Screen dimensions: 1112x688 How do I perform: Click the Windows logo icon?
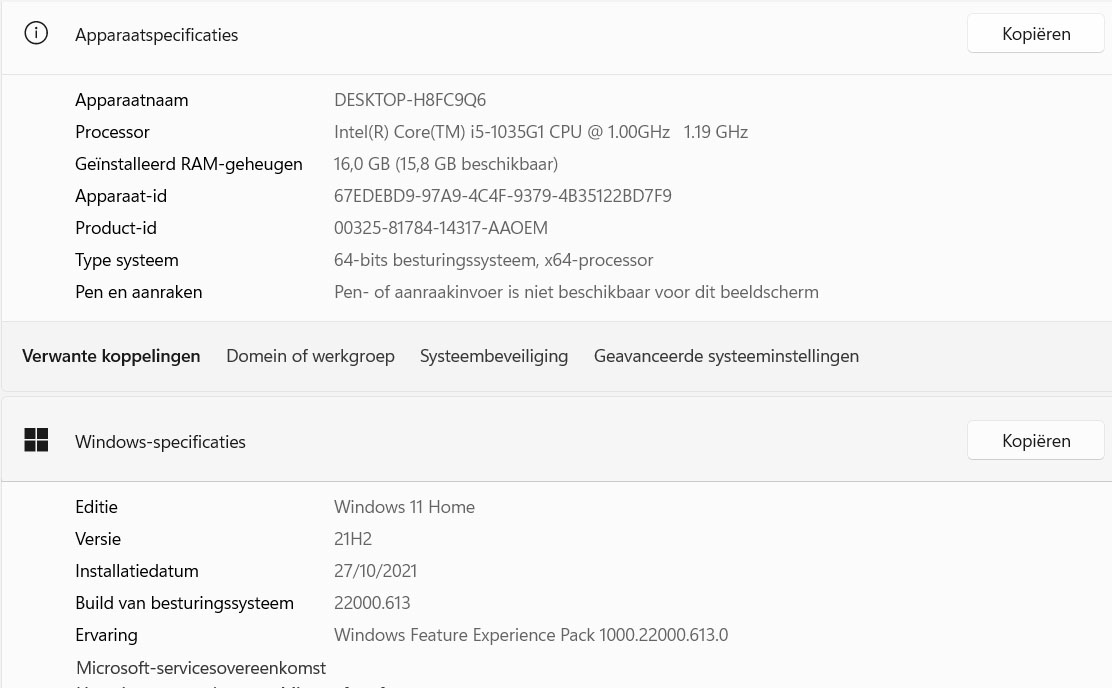[x=36, y=440]
